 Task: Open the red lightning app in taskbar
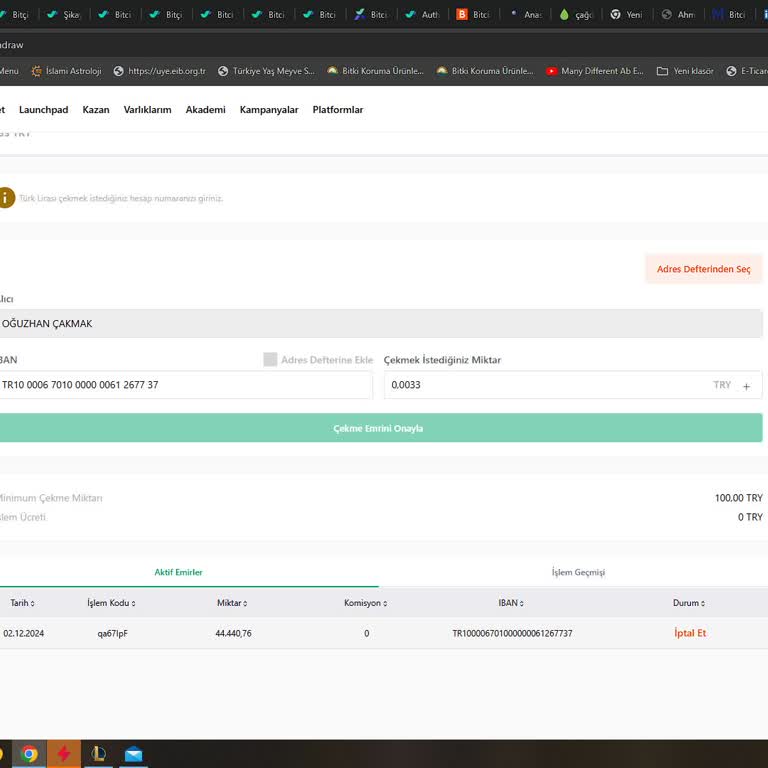click(x=64, y=754)
